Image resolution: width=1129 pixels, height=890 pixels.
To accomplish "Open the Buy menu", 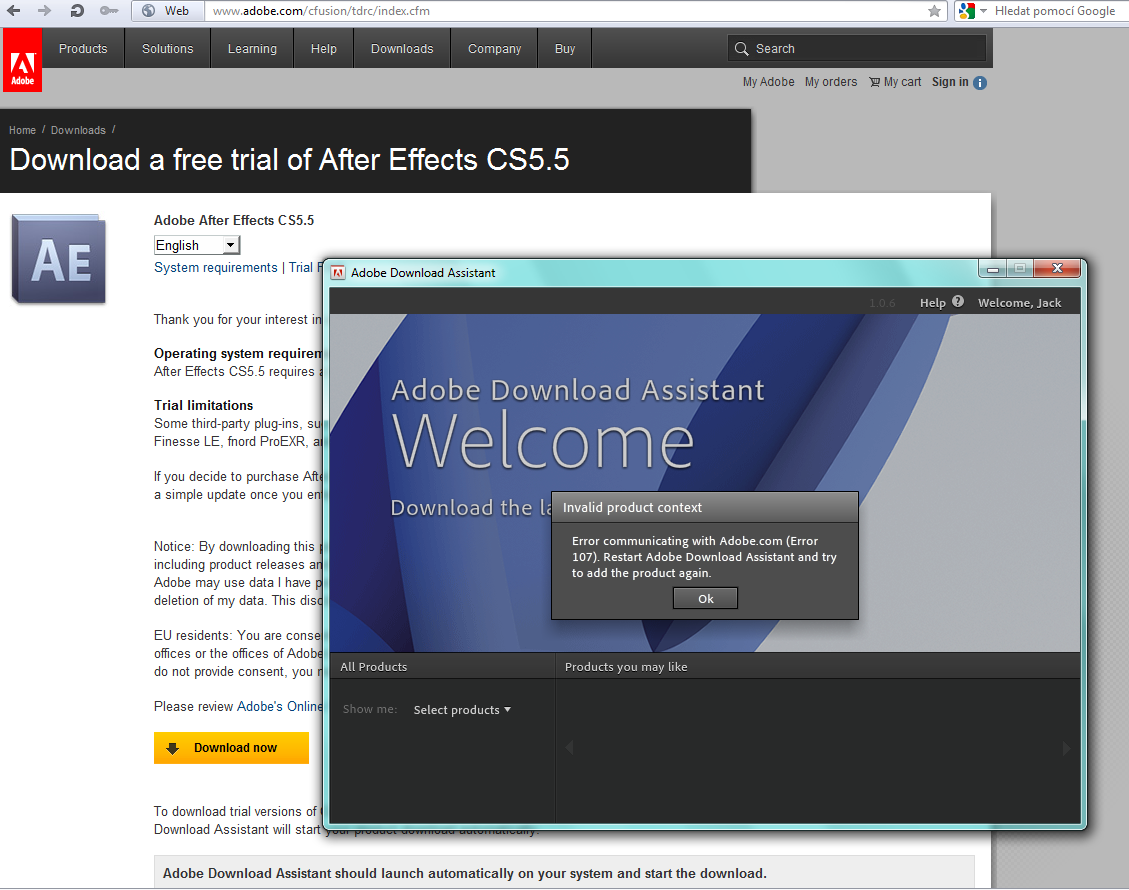I will tap(565, 48).
